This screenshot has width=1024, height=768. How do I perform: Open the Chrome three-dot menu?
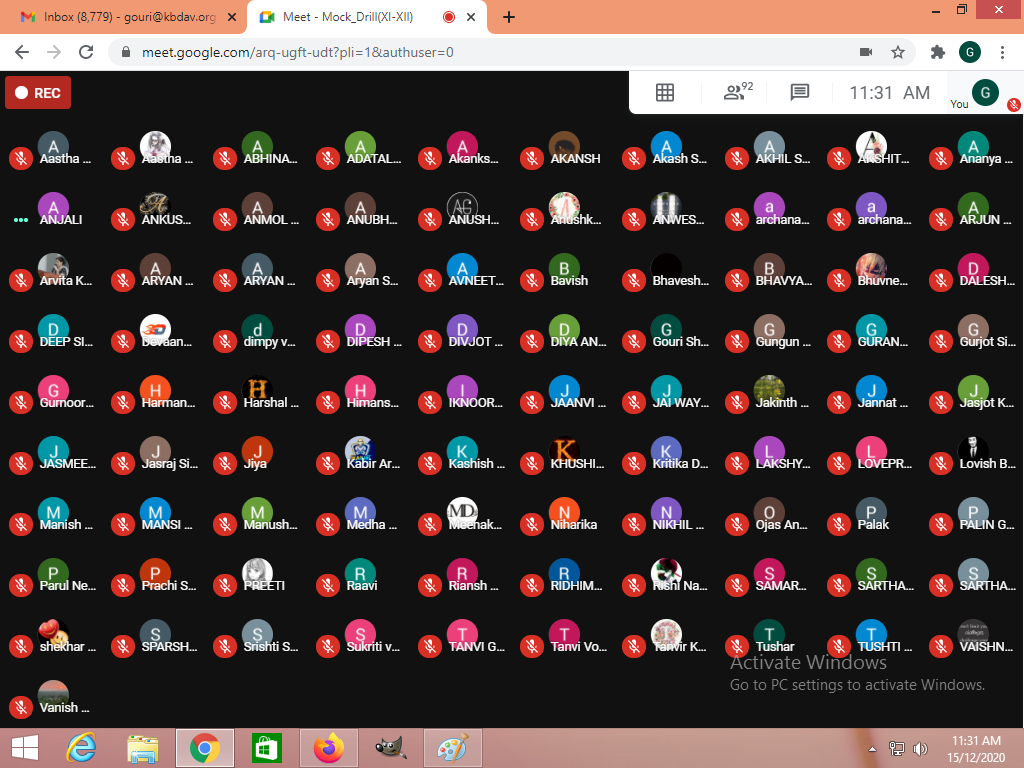pyautogui.click(x=1003, y=52)
